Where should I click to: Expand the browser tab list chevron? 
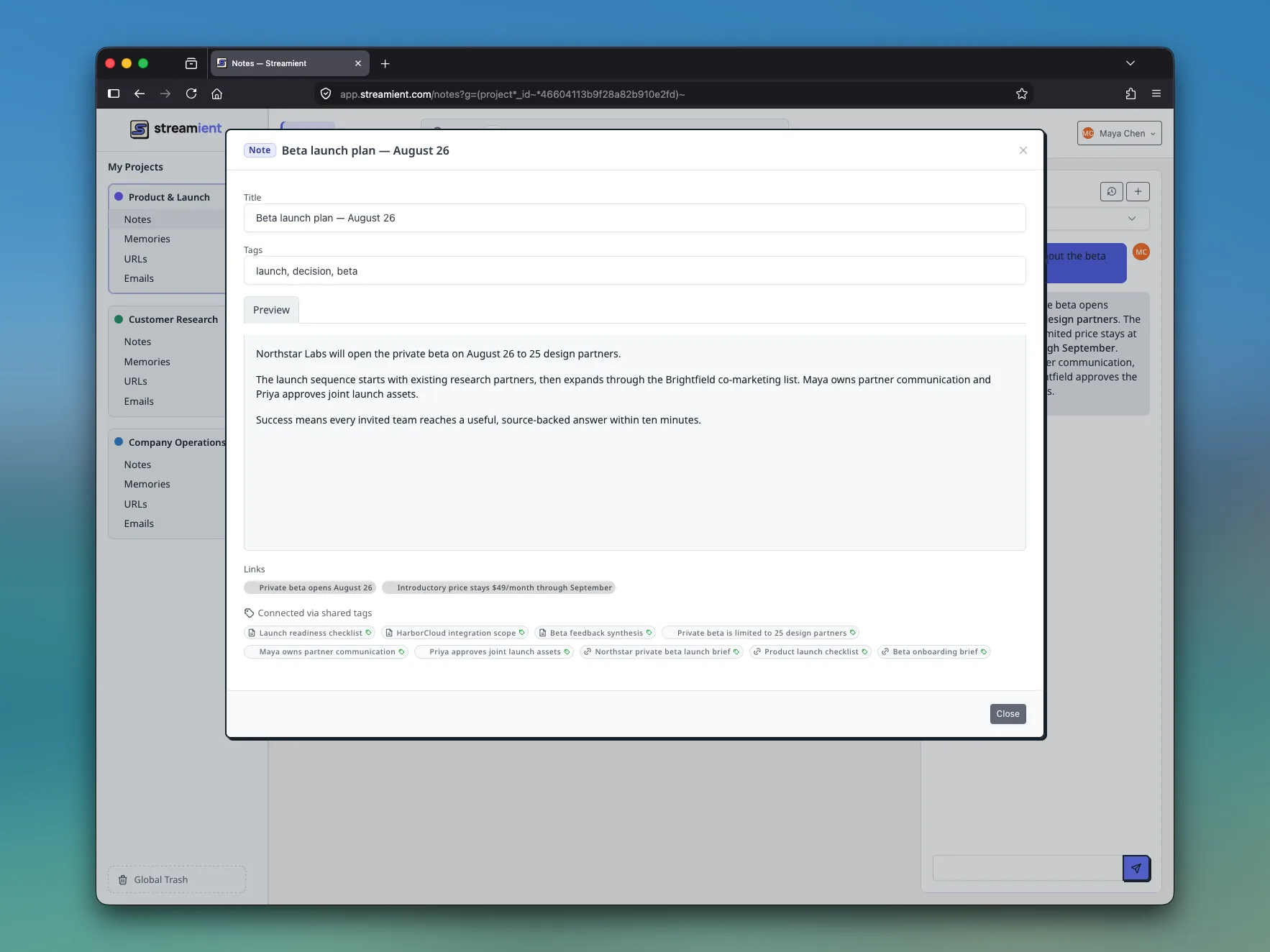click(x=1130, y=63)
